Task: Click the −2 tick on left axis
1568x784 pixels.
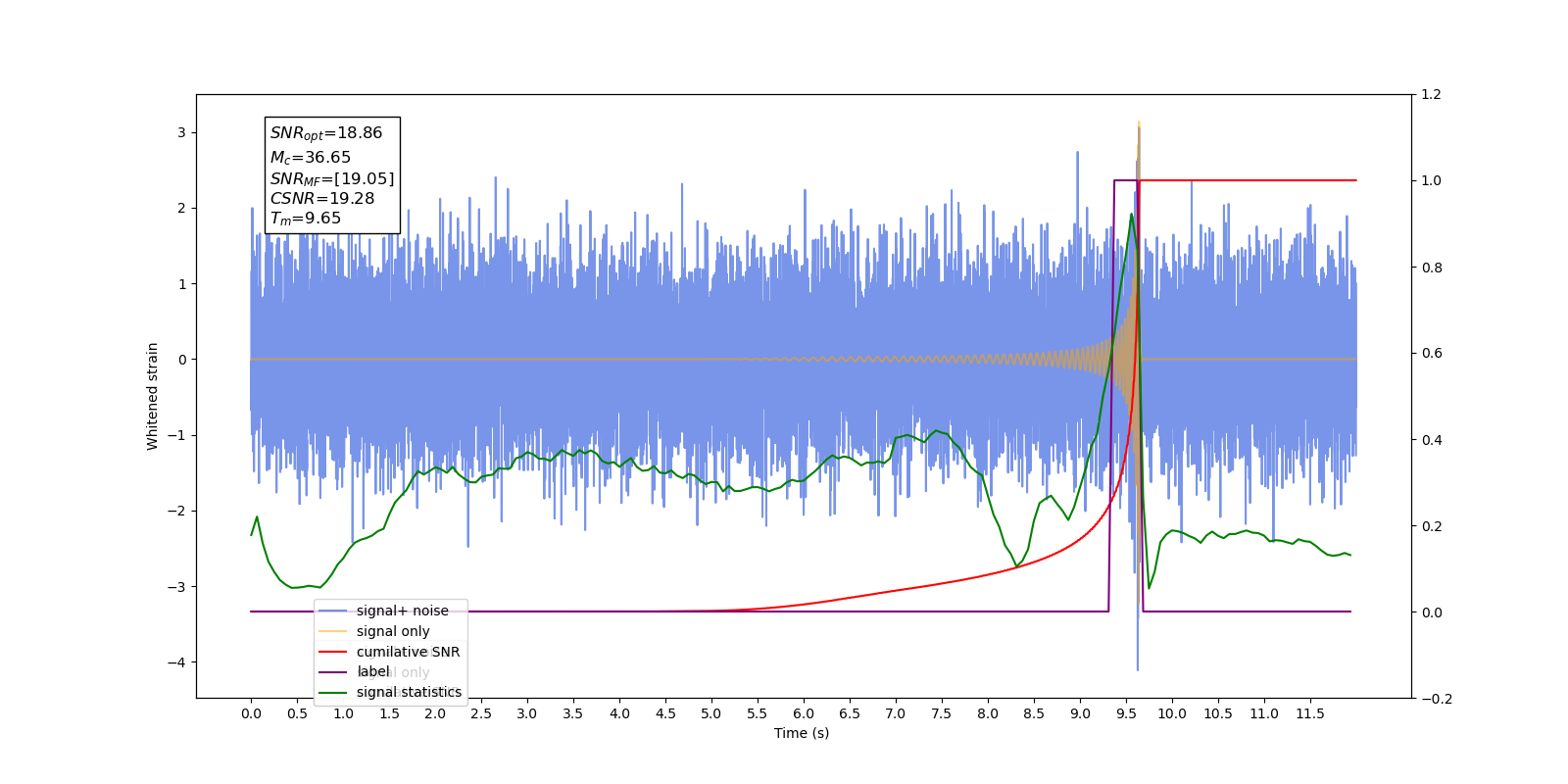Action: coord(175,512)
